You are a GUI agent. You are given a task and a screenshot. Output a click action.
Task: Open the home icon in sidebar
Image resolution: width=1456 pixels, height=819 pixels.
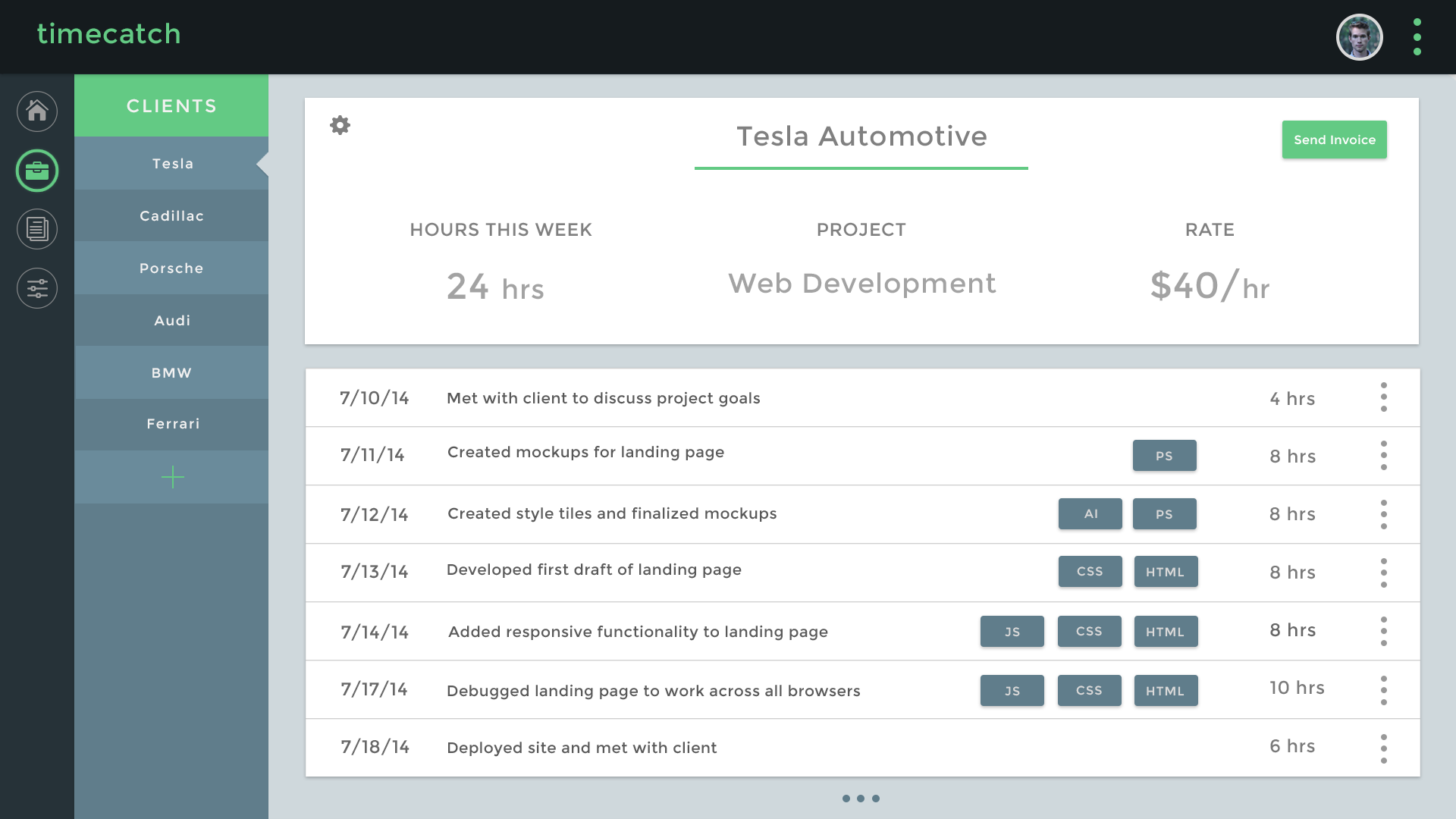tap(37, 111)
